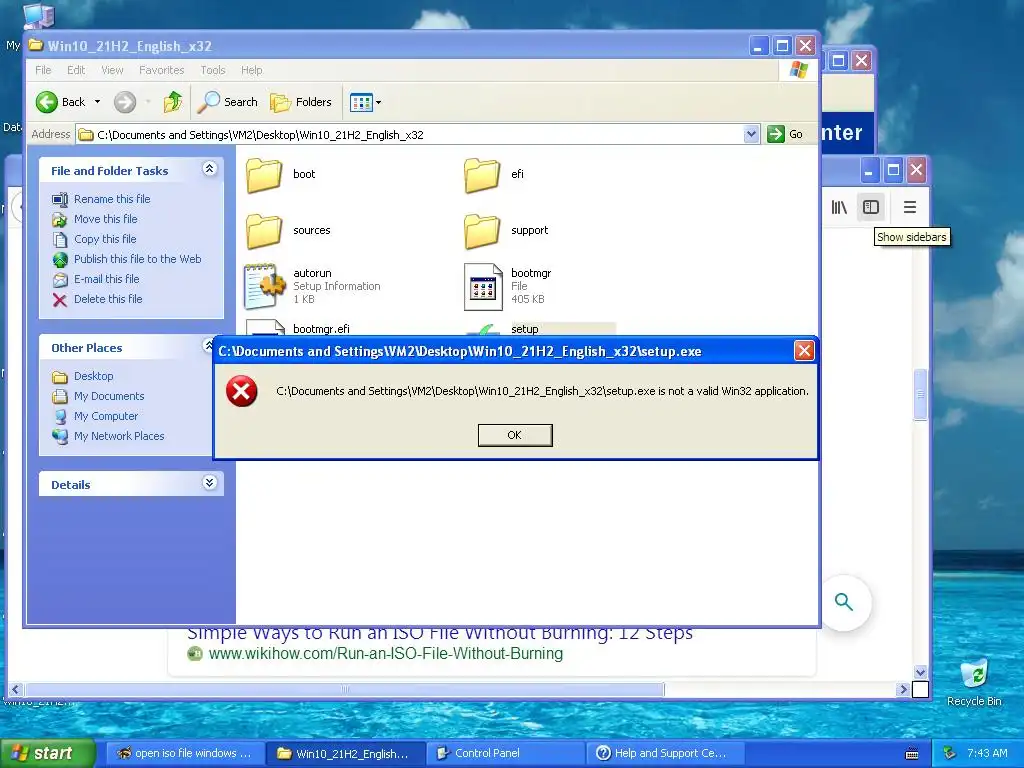The image size is (1024, 768).
Task: Click the tray network icon near clock
Action: pyautogui.click(x=950, y=754)
